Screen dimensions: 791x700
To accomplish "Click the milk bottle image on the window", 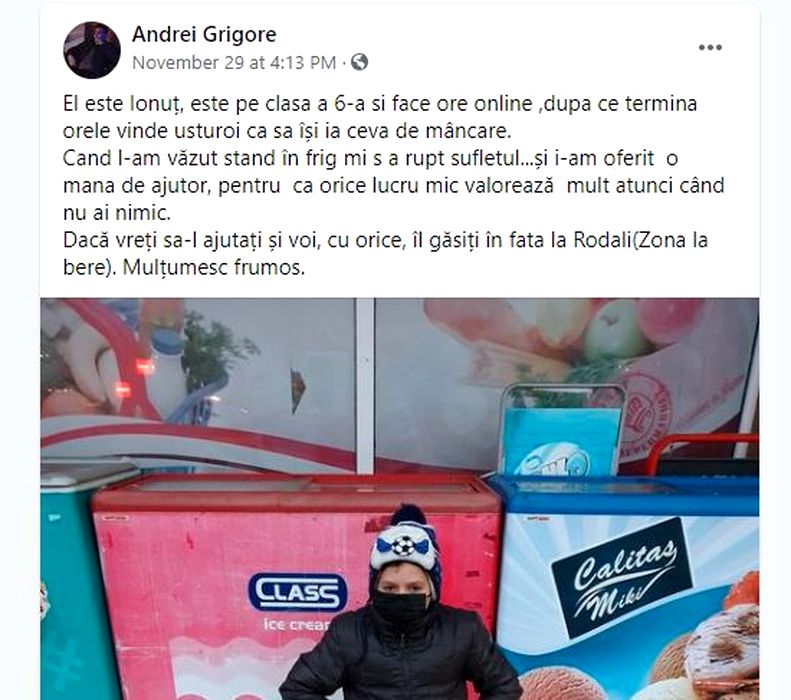I will pyautogui.click(x=167, y=370).
